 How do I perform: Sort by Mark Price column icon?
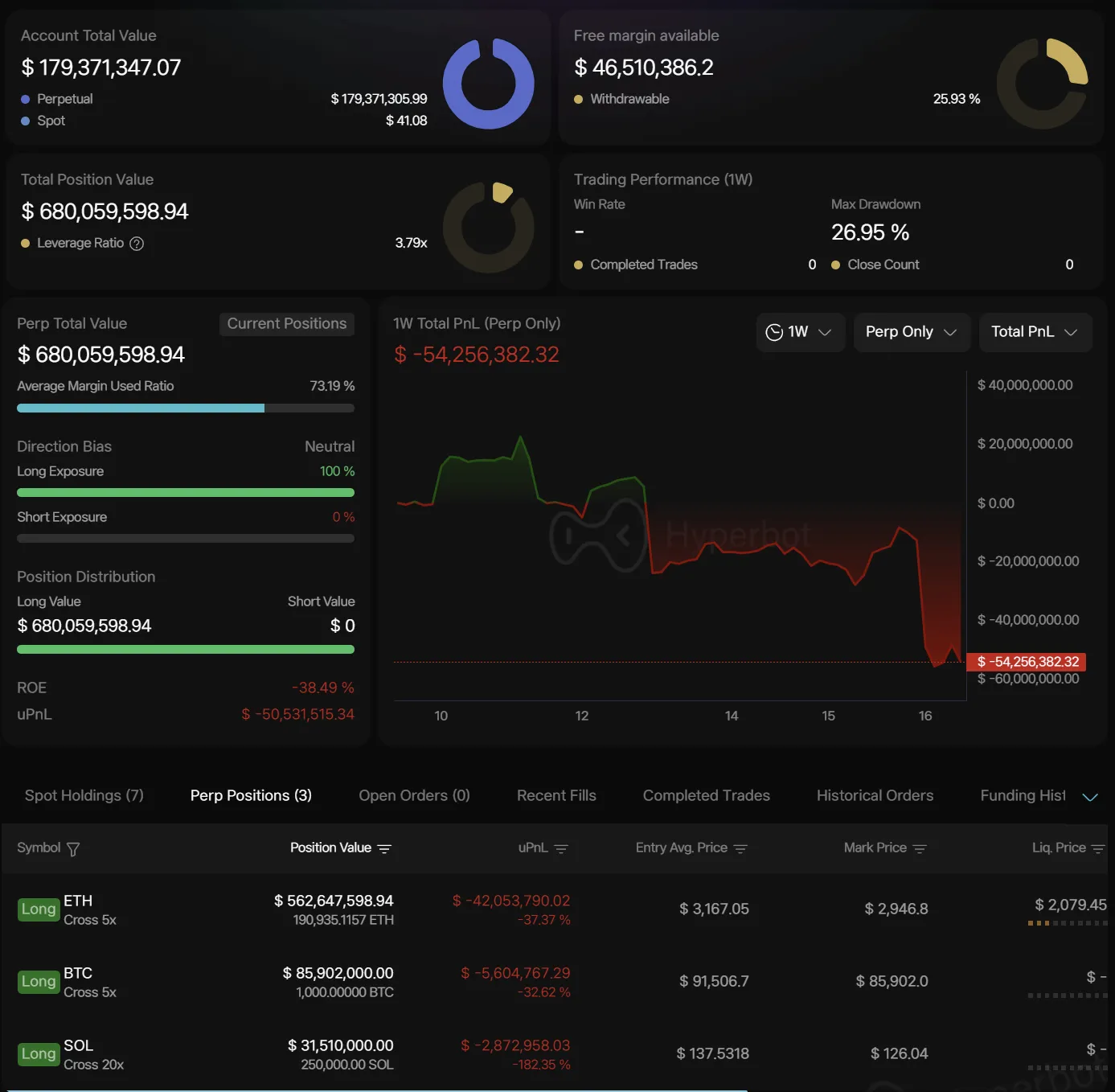(x=920, y=849)
